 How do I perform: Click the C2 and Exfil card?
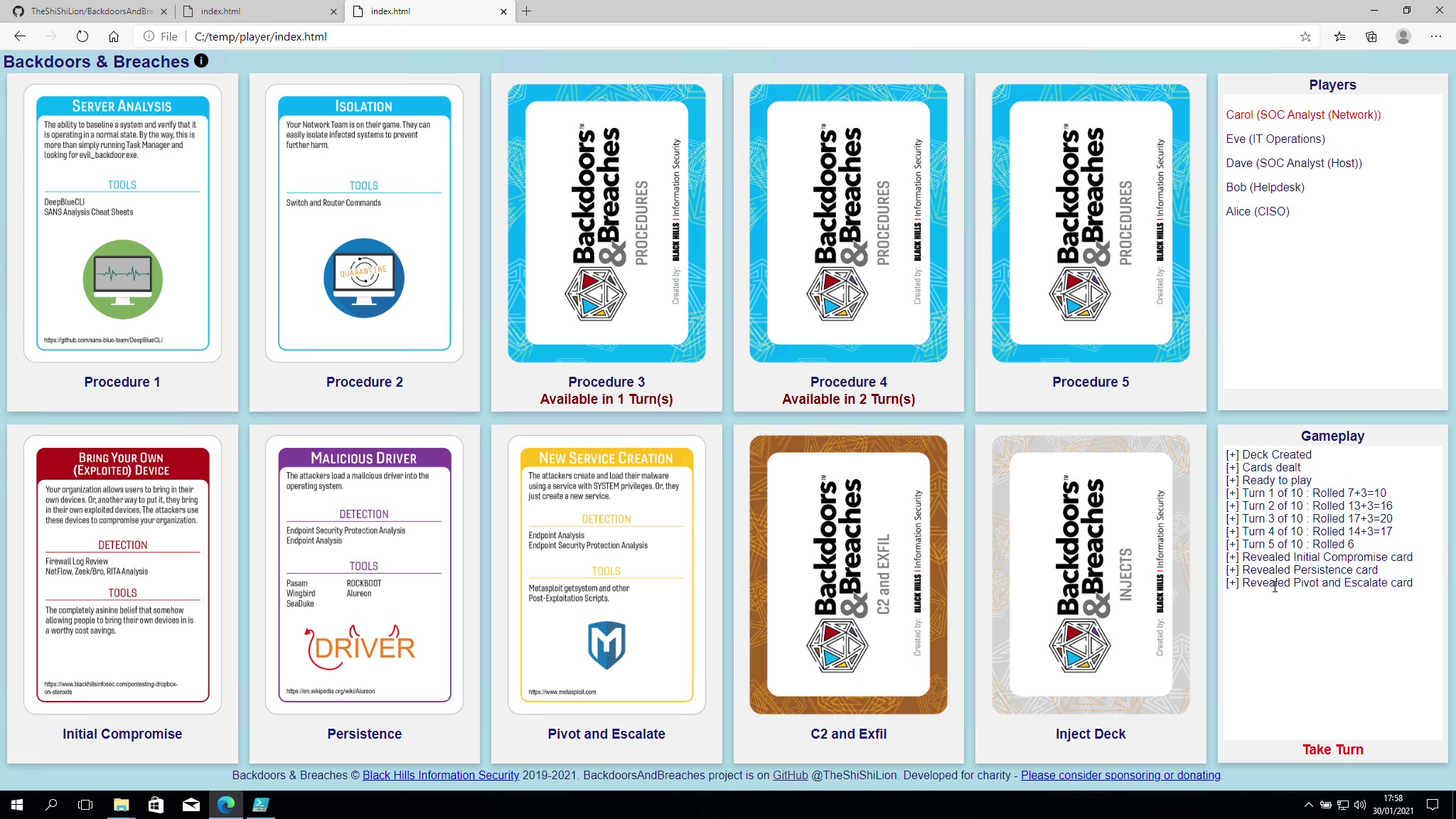point(848,574)
